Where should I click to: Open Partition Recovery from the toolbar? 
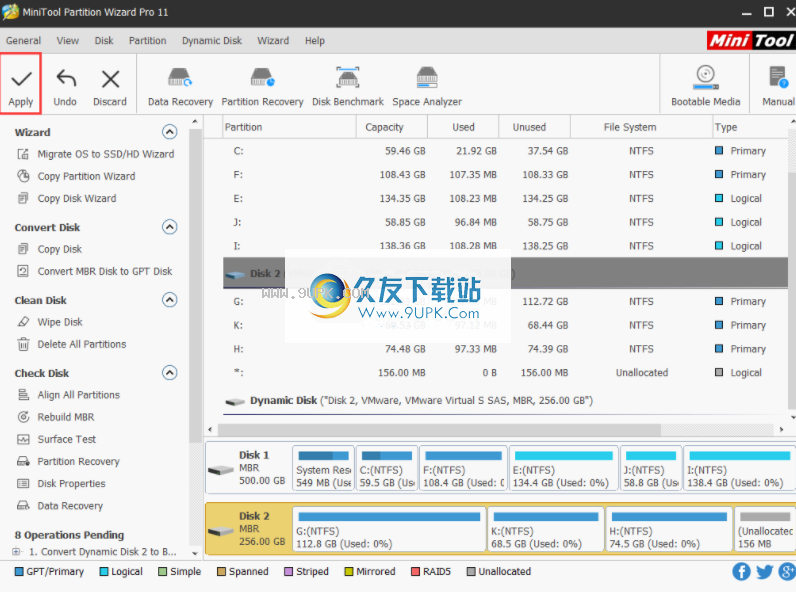click(262, 87)
